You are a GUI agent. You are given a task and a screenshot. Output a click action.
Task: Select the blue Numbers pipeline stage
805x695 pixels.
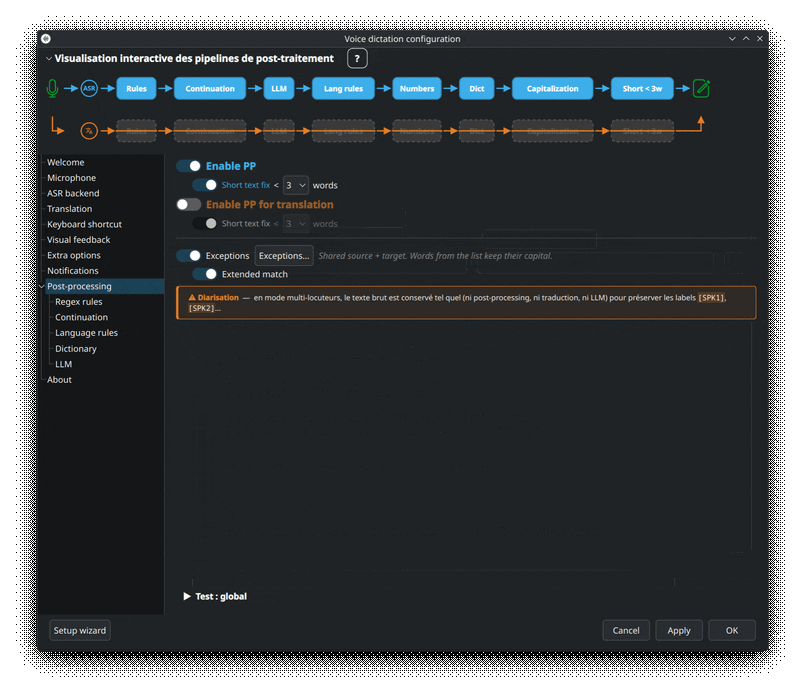coord(417,88)
